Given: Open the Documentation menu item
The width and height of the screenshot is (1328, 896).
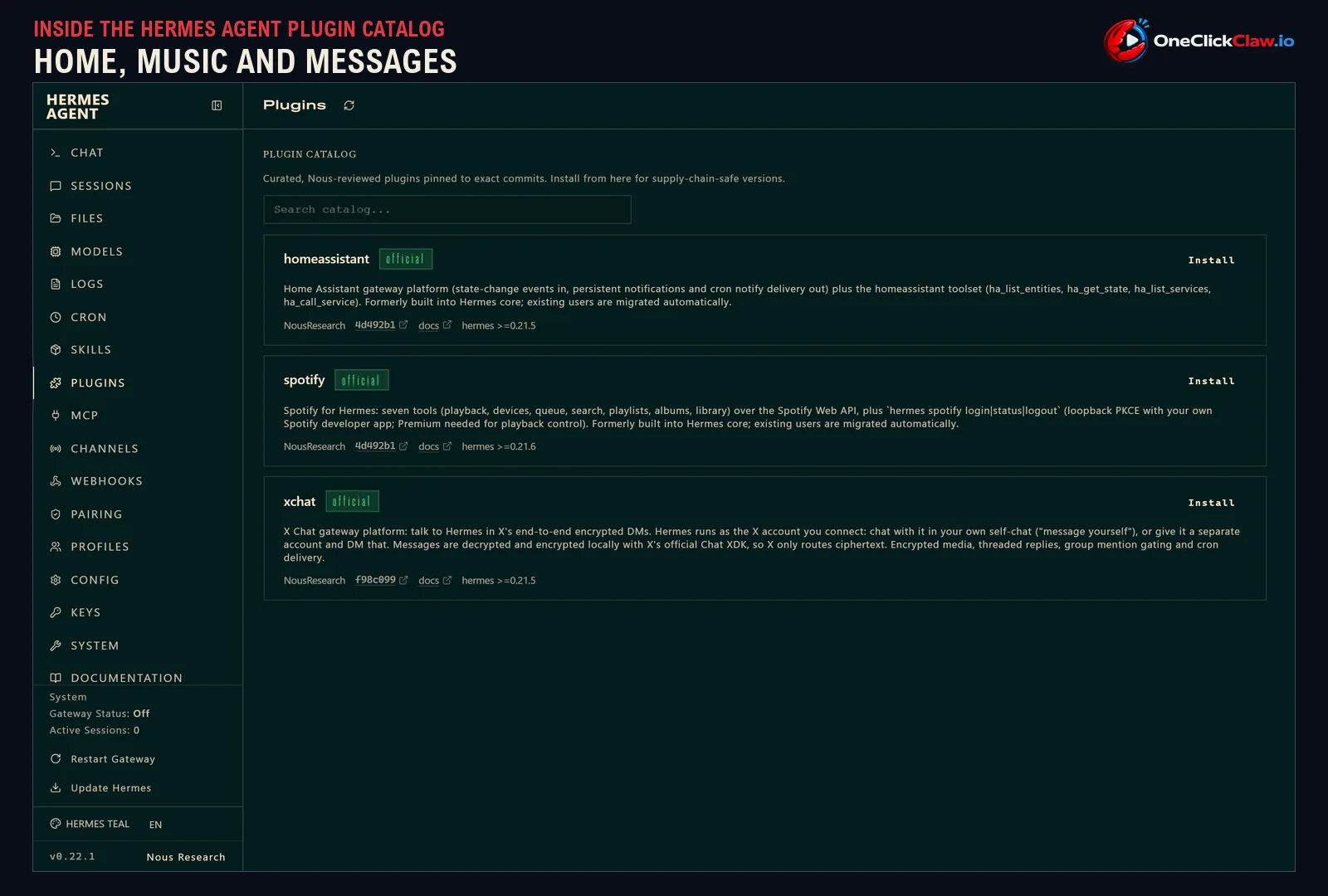Looking at the screenshot, I should pos(138,678).
